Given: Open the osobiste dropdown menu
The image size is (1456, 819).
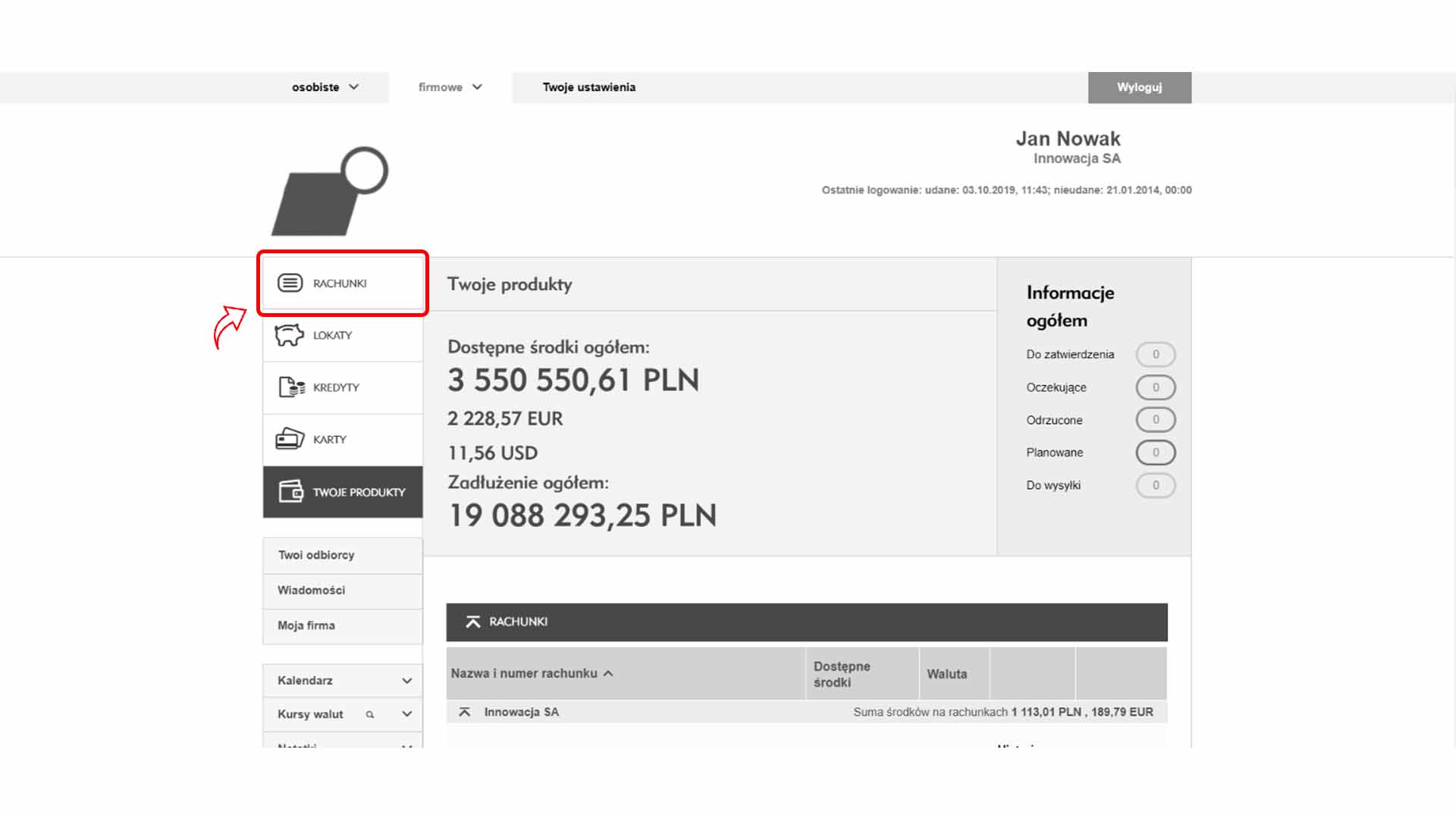Looking at the screenshot, I should pos(325,87).
